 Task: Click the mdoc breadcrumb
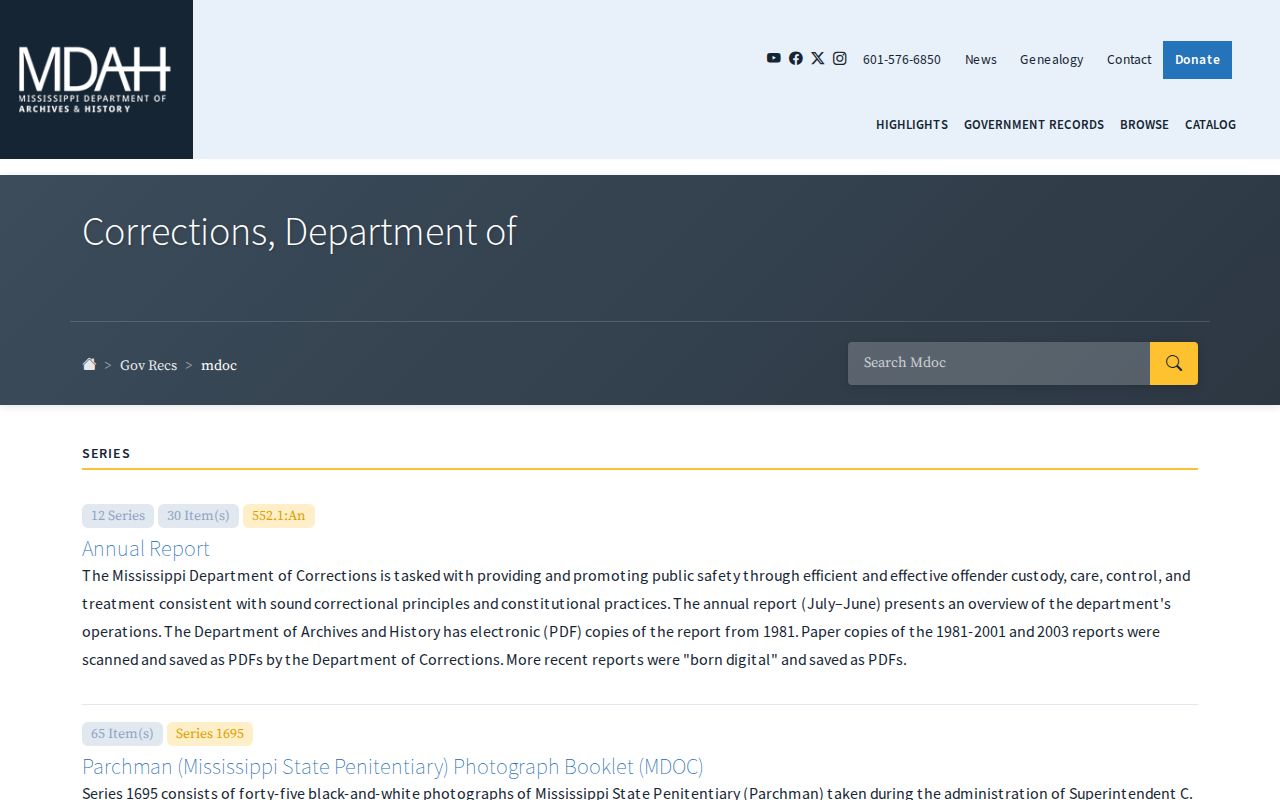(x=219, y=365)
